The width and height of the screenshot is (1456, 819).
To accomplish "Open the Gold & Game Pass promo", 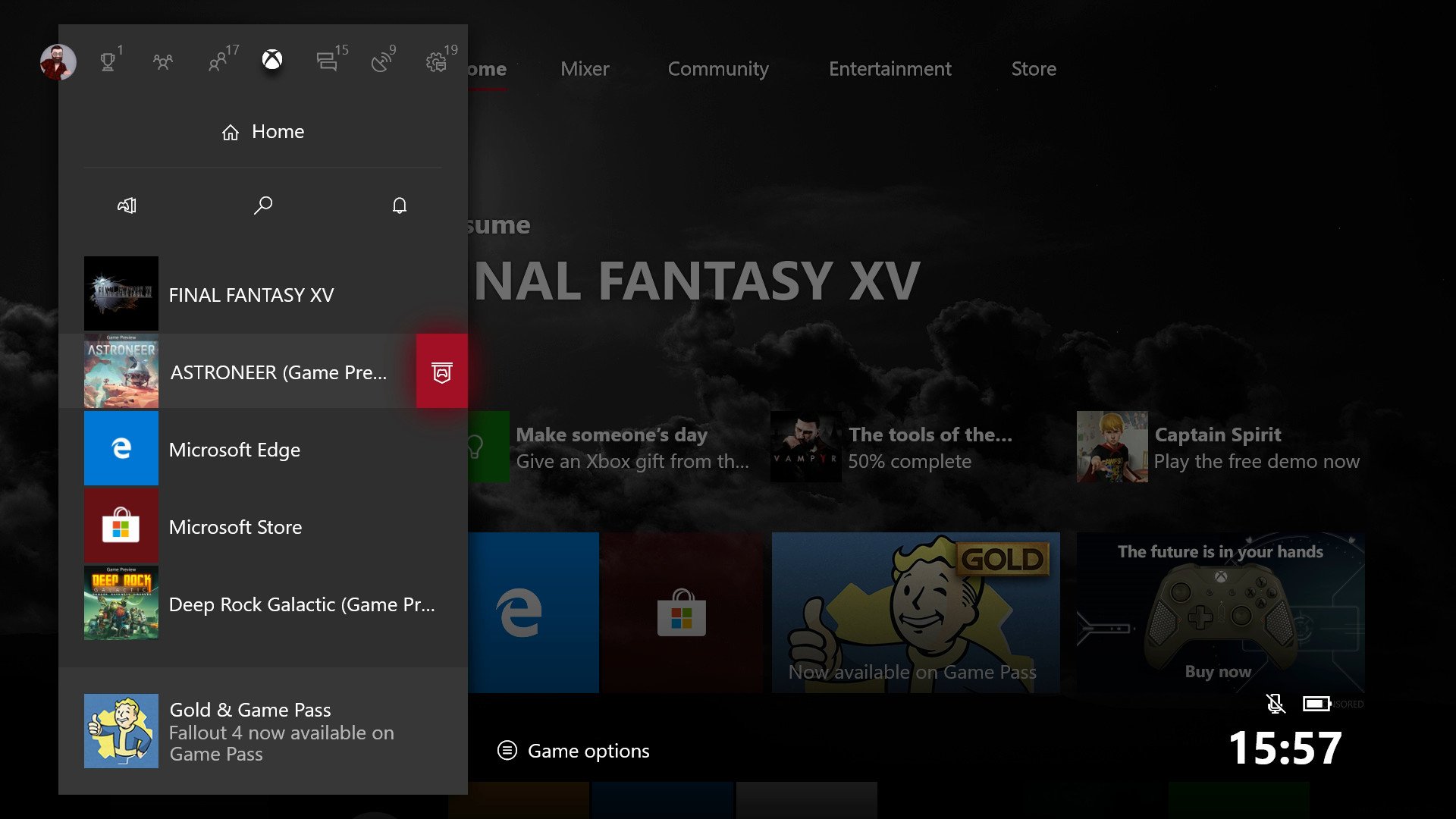I will pyautogui.click(x=262, y=731).
